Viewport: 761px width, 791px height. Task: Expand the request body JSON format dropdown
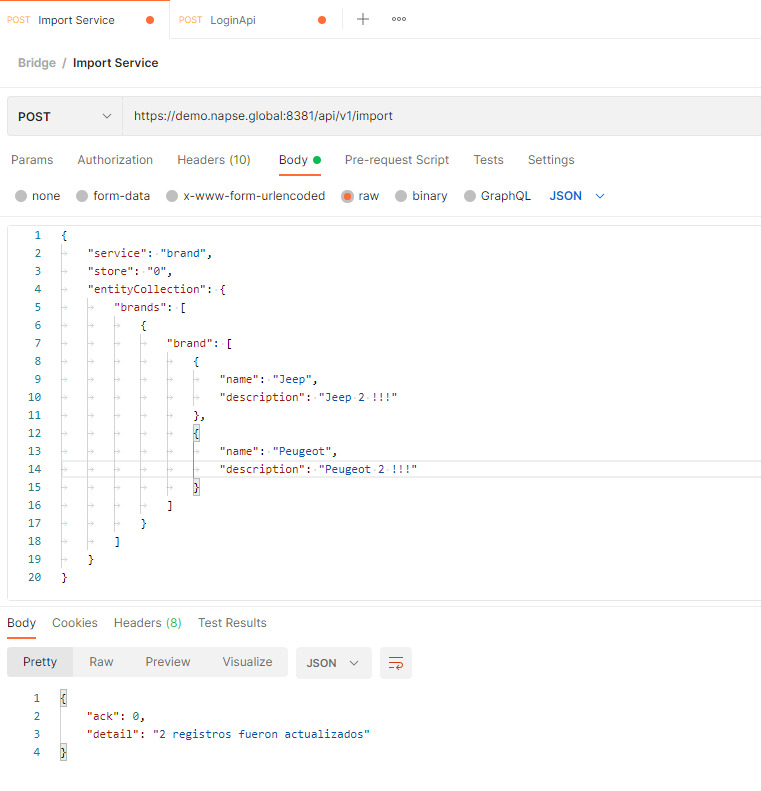pyautogui.click(x=578, y=196)
